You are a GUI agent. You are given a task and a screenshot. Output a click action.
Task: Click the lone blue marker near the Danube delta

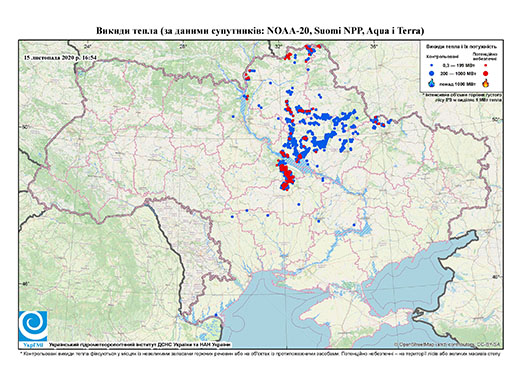(216, 315)
